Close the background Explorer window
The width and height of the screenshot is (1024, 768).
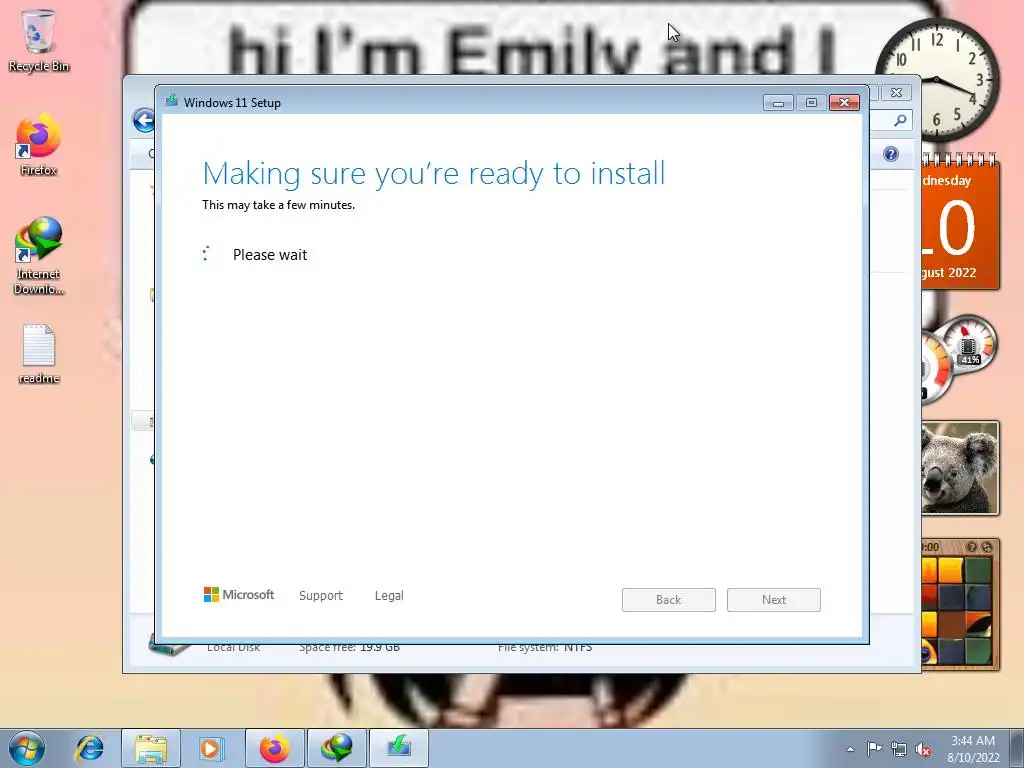(x=896, y=93)
